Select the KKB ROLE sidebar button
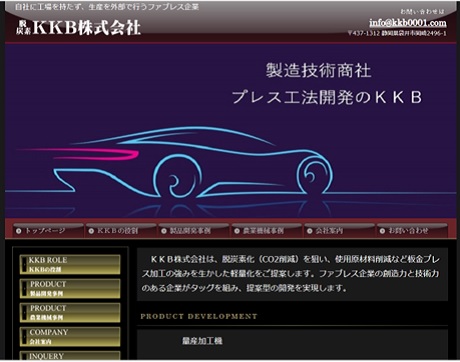Screen dimensions: 460x362 coord(70,264)
